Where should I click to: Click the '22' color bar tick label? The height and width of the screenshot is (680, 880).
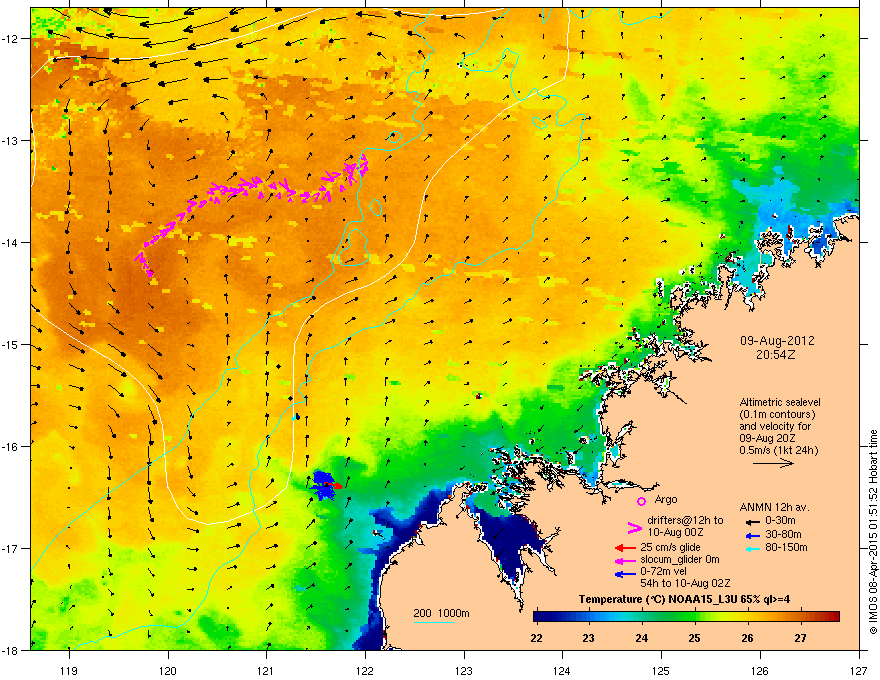537,638
